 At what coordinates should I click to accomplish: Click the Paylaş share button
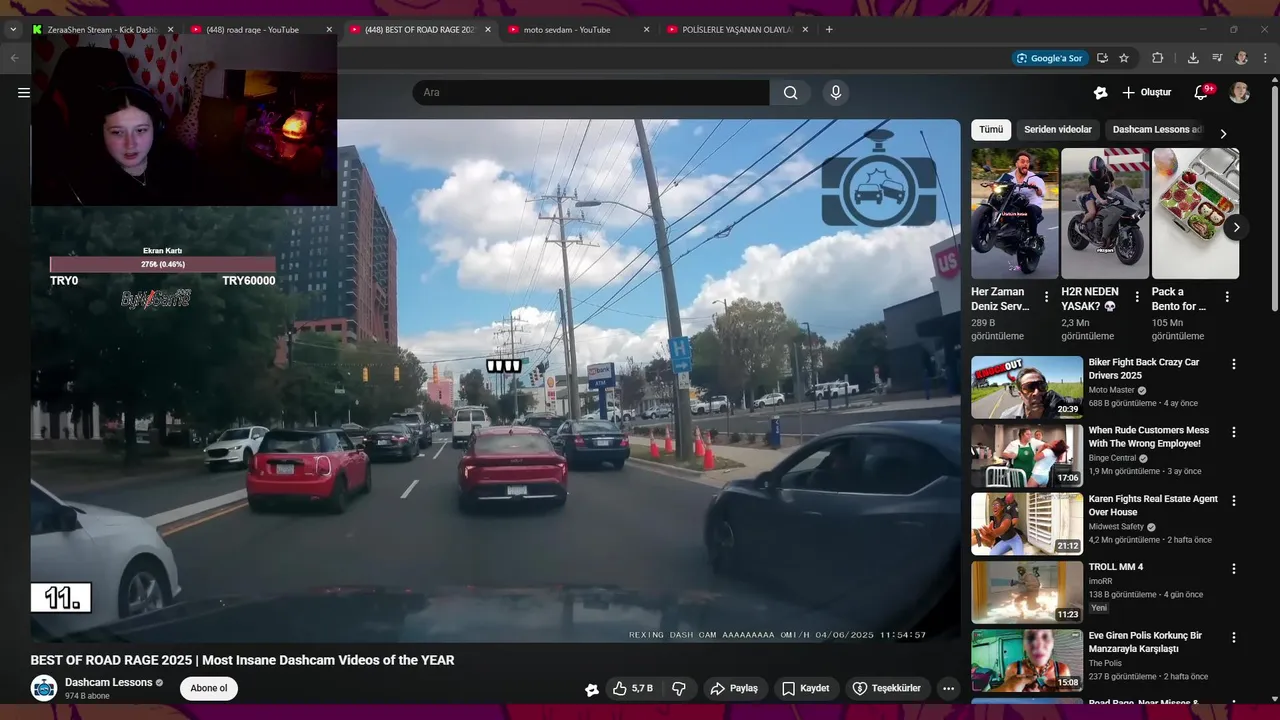pyautogui.click(x=734, y=688)
